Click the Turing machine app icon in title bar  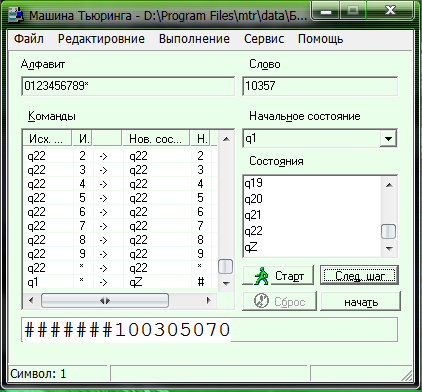pos(15,16)
